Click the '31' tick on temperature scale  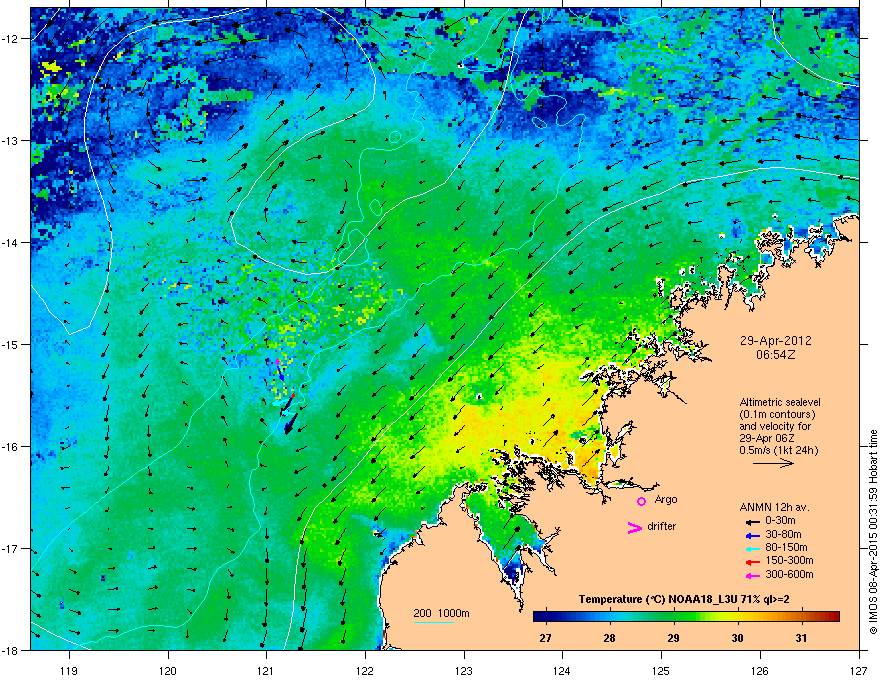coord(801,638)
